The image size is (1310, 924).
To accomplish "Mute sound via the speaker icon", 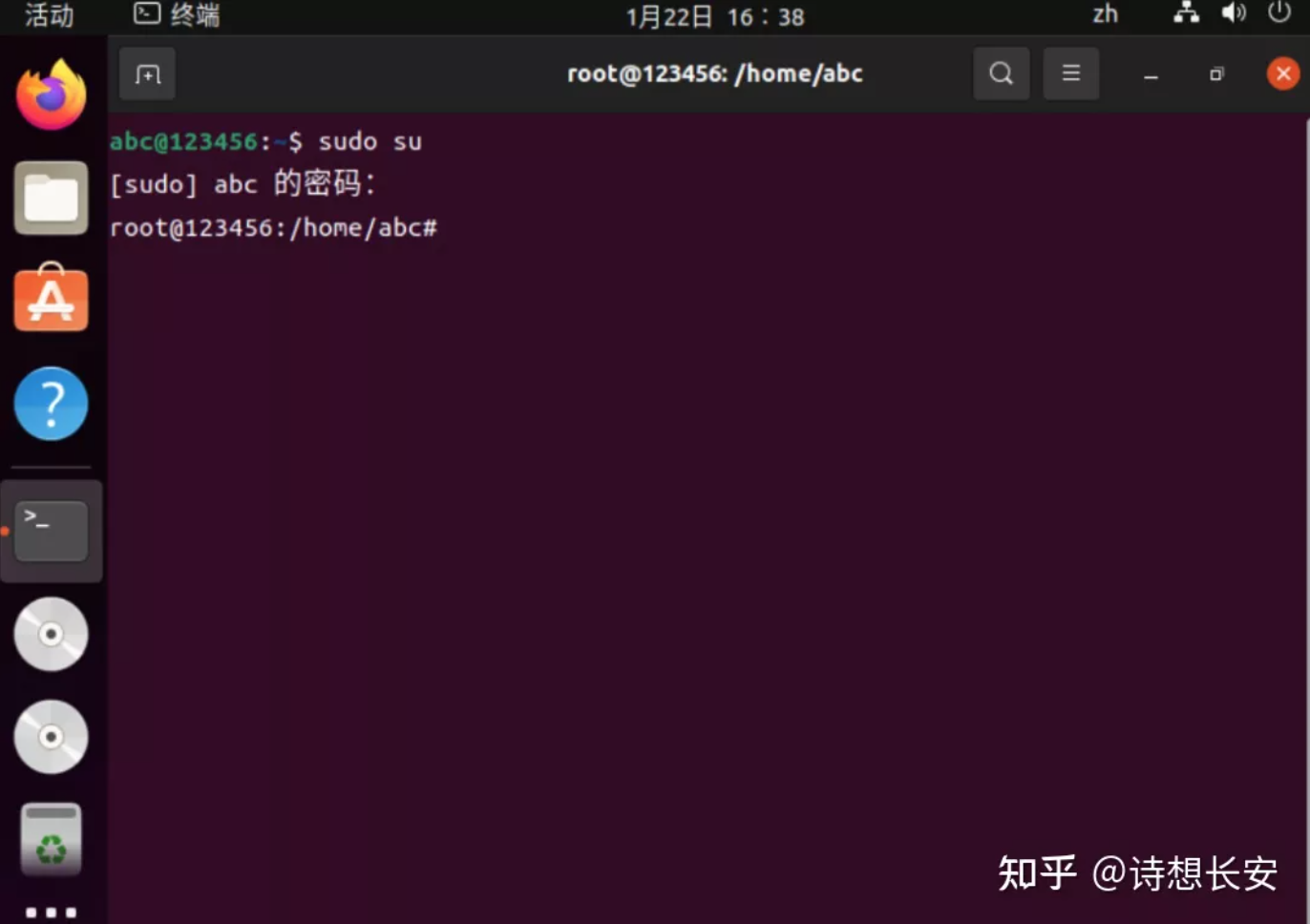I will [1234, 14].
